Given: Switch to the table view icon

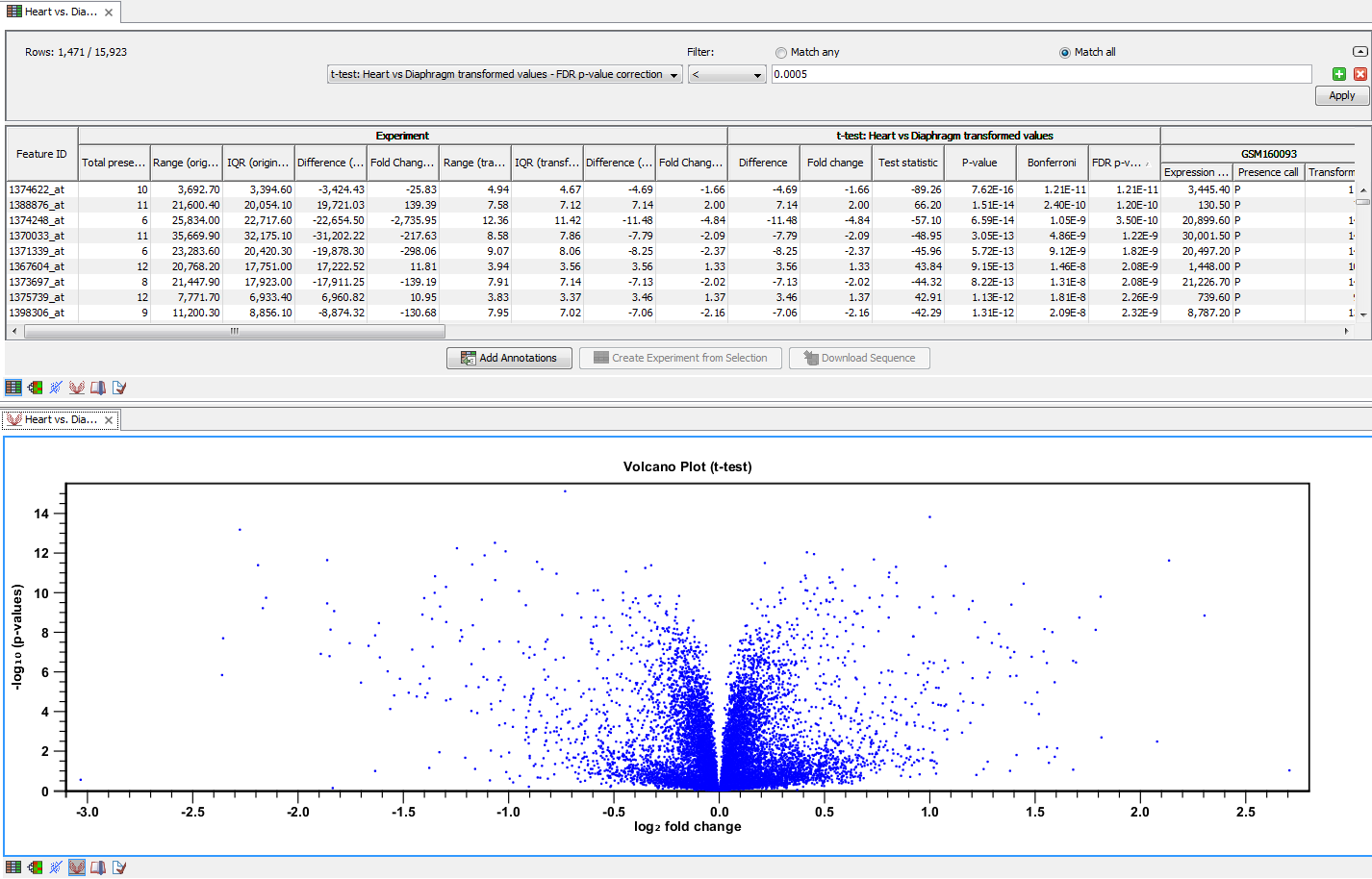Looking at the screenshot, I should (x=13, y=387).
